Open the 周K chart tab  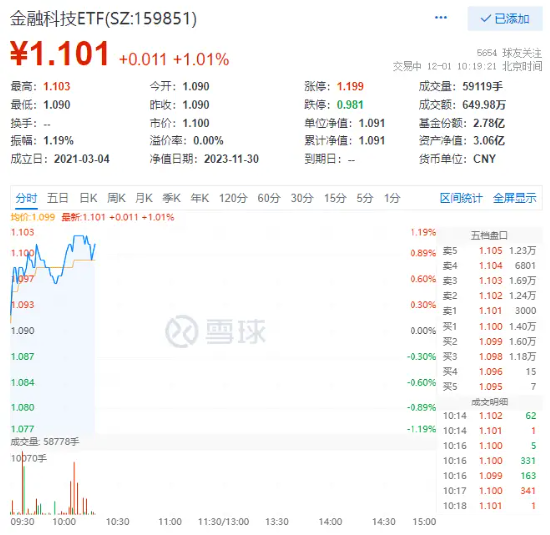click(116, 198)
